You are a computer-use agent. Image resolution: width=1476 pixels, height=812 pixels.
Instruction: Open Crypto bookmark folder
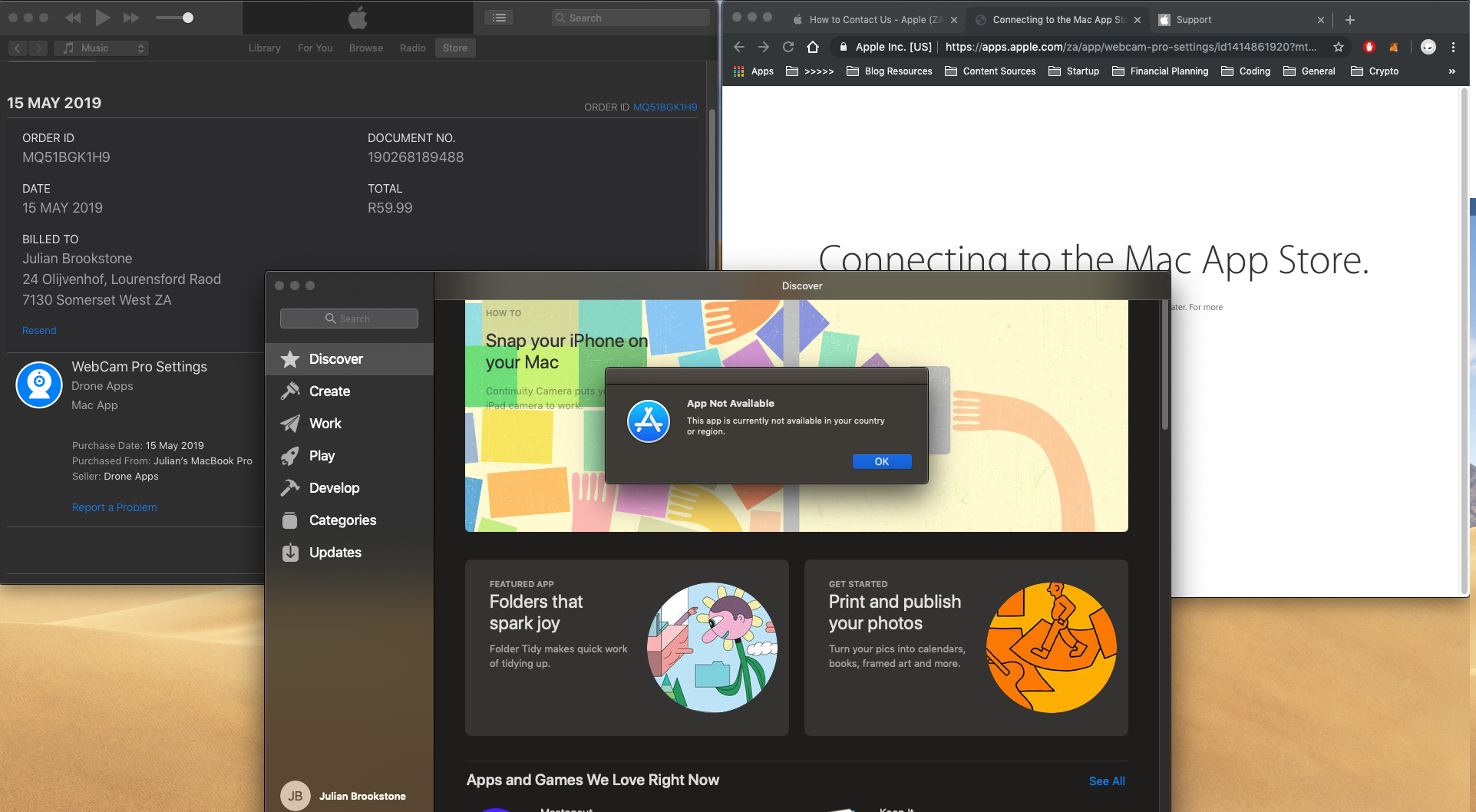pyautogui.click(x=1375, y=71)
